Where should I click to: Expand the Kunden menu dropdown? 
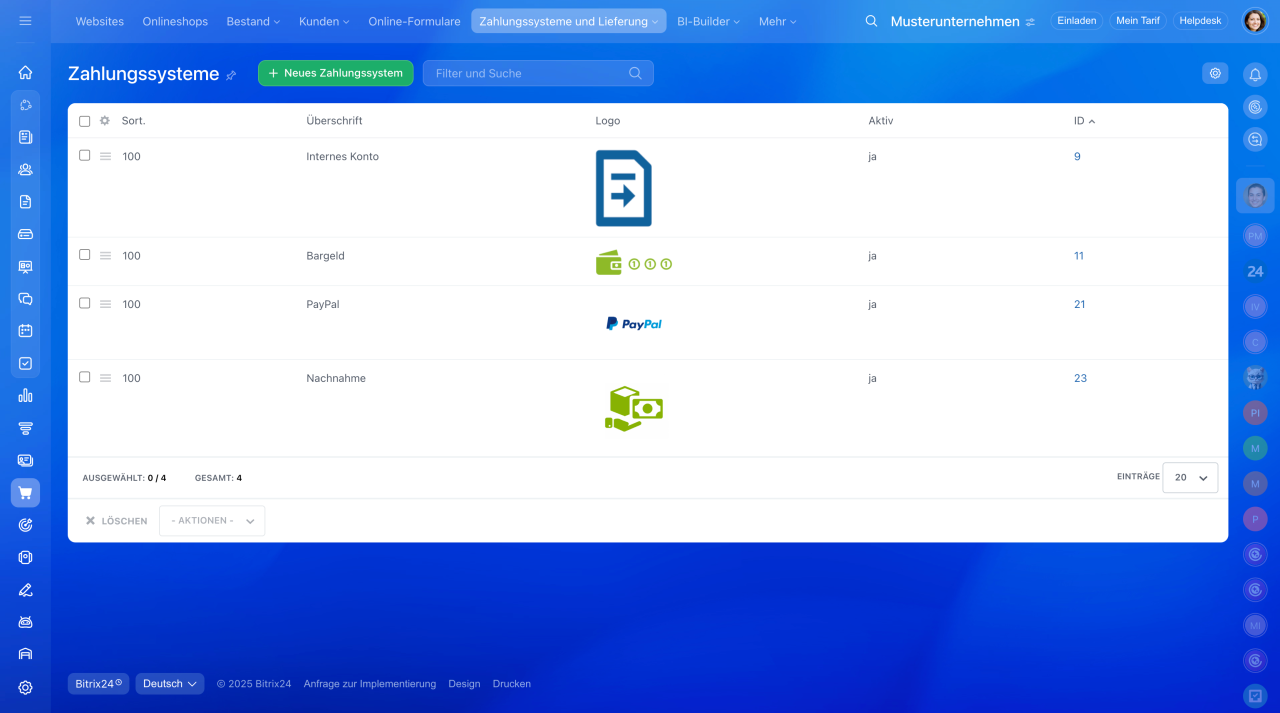pos(324,21)
